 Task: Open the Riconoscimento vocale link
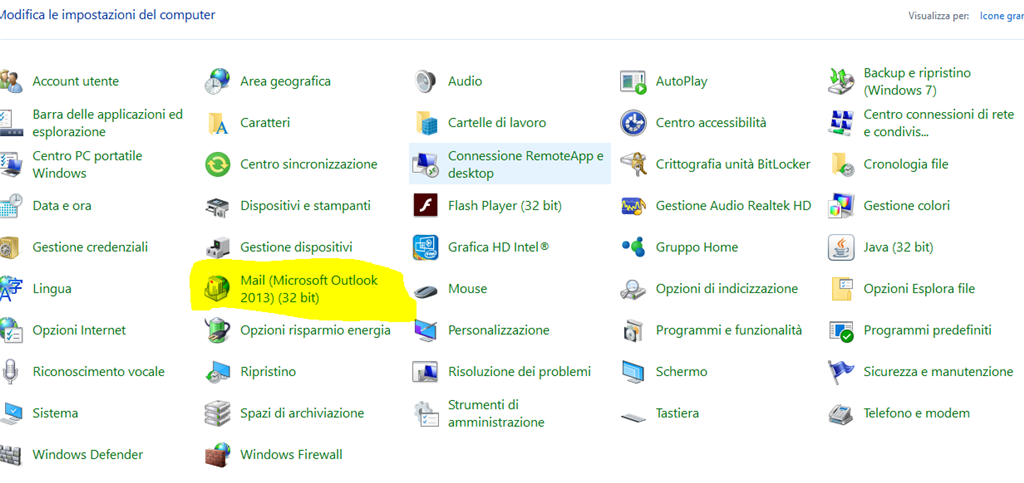[x=99, y=371]
